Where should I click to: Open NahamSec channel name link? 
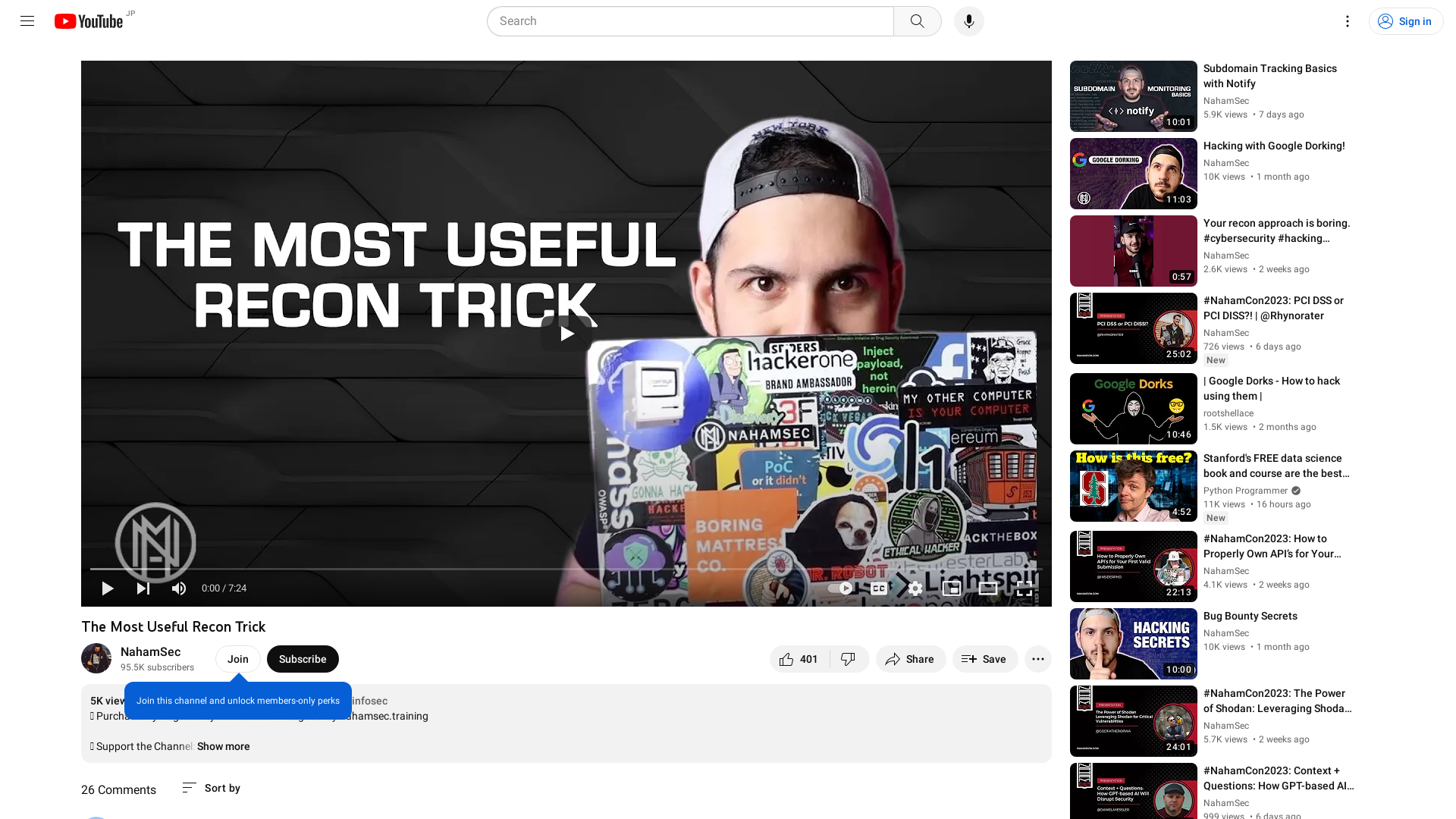pyautogui.click(x=150, y=651)
